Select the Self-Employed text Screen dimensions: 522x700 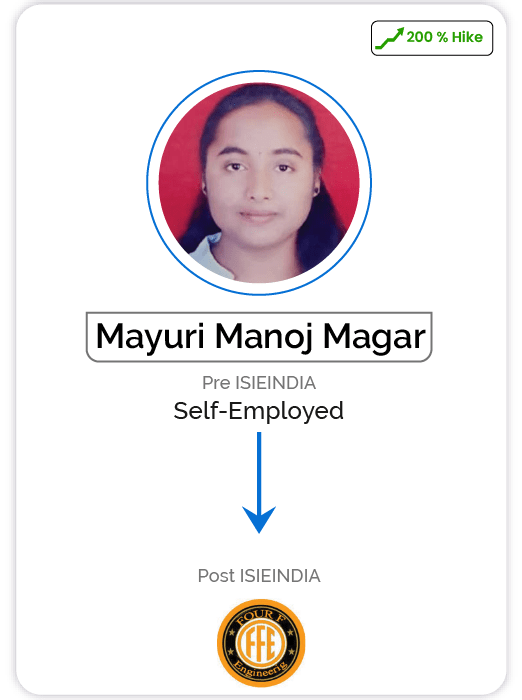pyautogui.click(x=259, y=411)
